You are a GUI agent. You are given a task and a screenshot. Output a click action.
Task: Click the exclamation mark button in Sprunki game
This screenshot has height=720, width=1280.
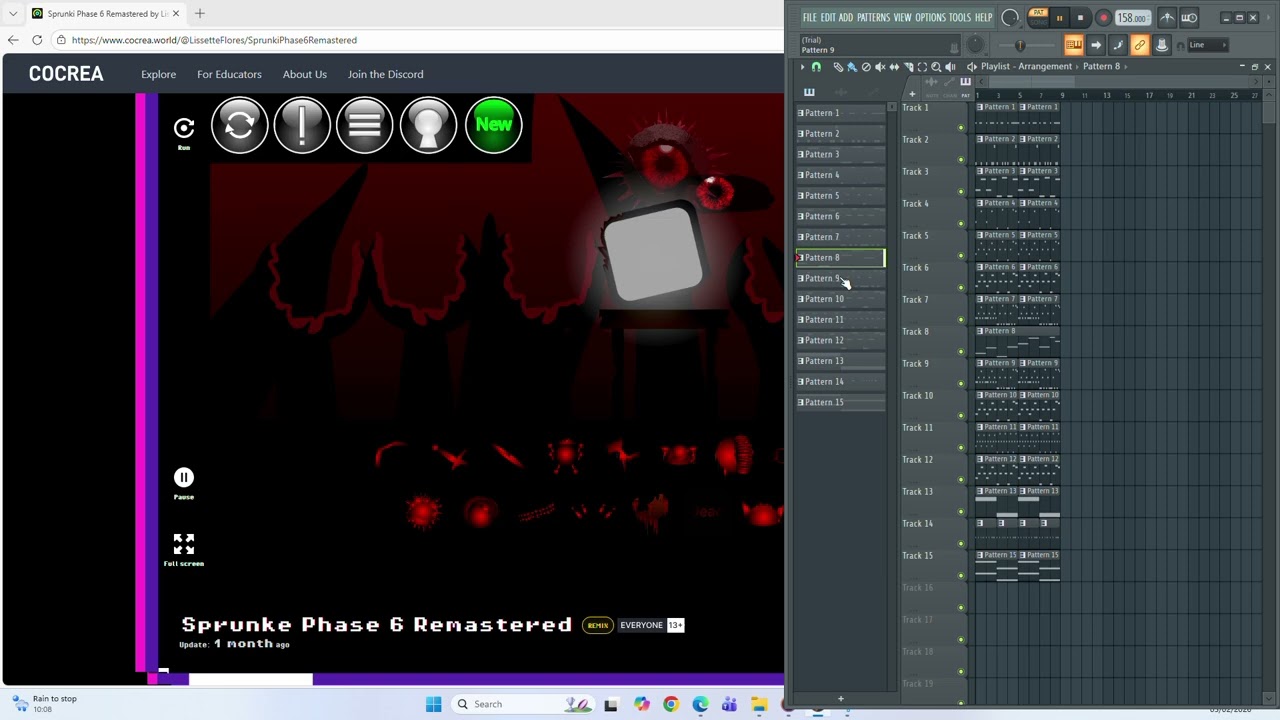click(302, 125)
